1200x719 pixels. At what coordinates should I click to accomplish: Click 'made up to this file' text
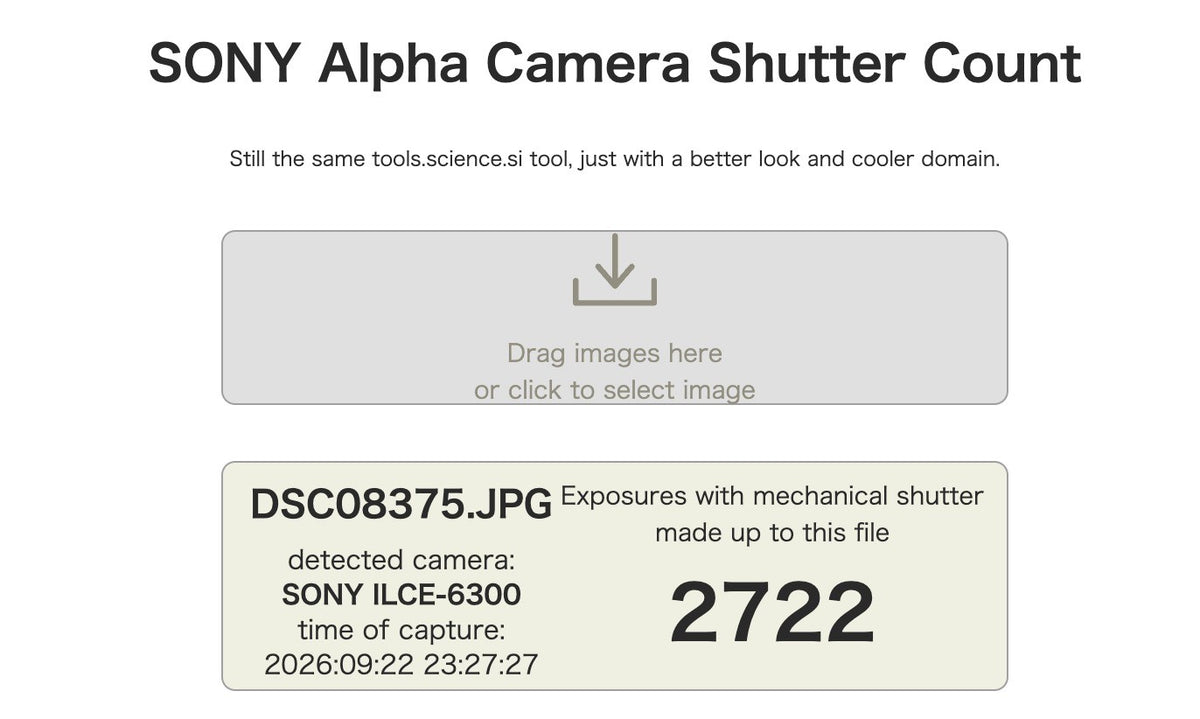pos(772,533)
